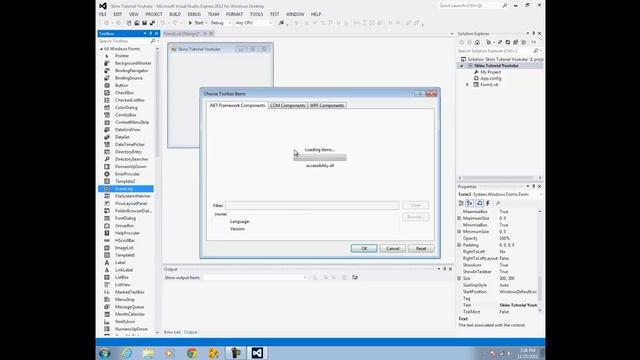This screenshot has width=640, height=360.
Task: Click the Start debugging play button
Action: coord(190,23)
